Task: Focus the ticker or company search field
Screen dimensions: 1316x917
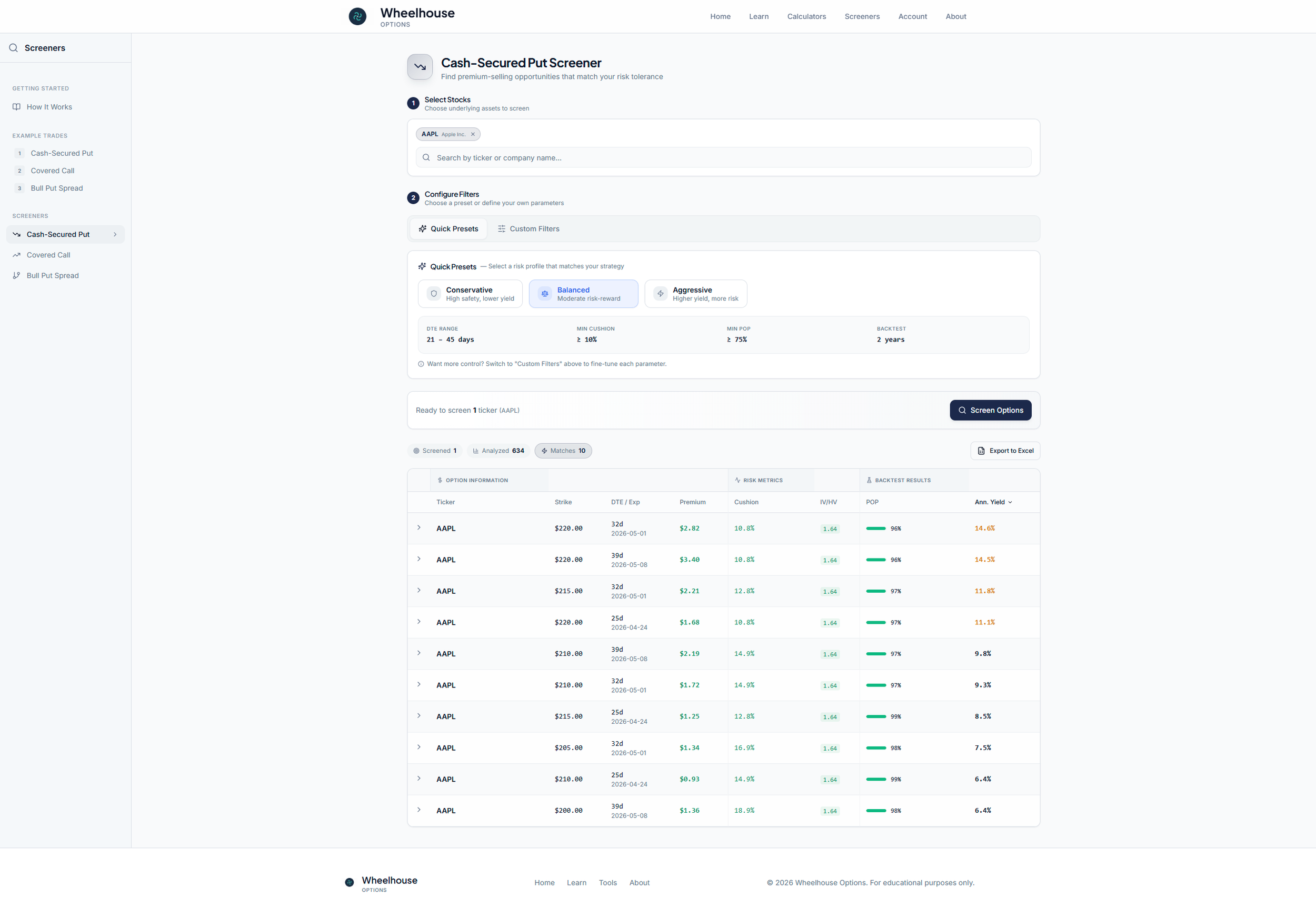Action: point(728,157)
